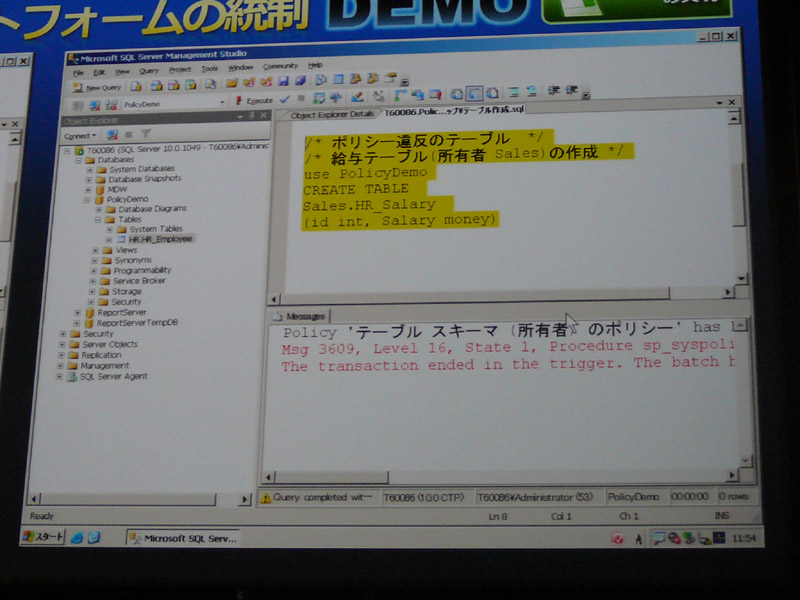
Task: Toggle Auto Hide pin on Object Explorer
Action: [x=252, y=116]
